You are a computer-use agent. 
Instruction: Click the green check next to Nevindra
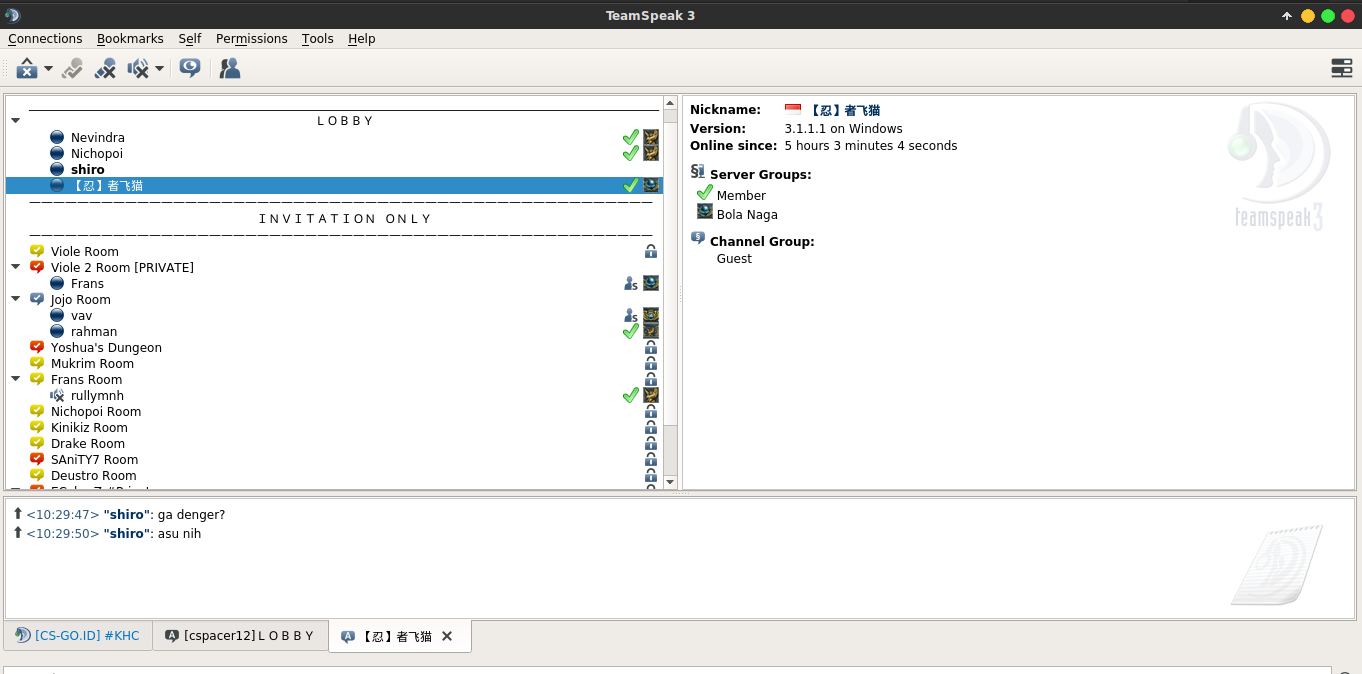click(x=630, y=137)
